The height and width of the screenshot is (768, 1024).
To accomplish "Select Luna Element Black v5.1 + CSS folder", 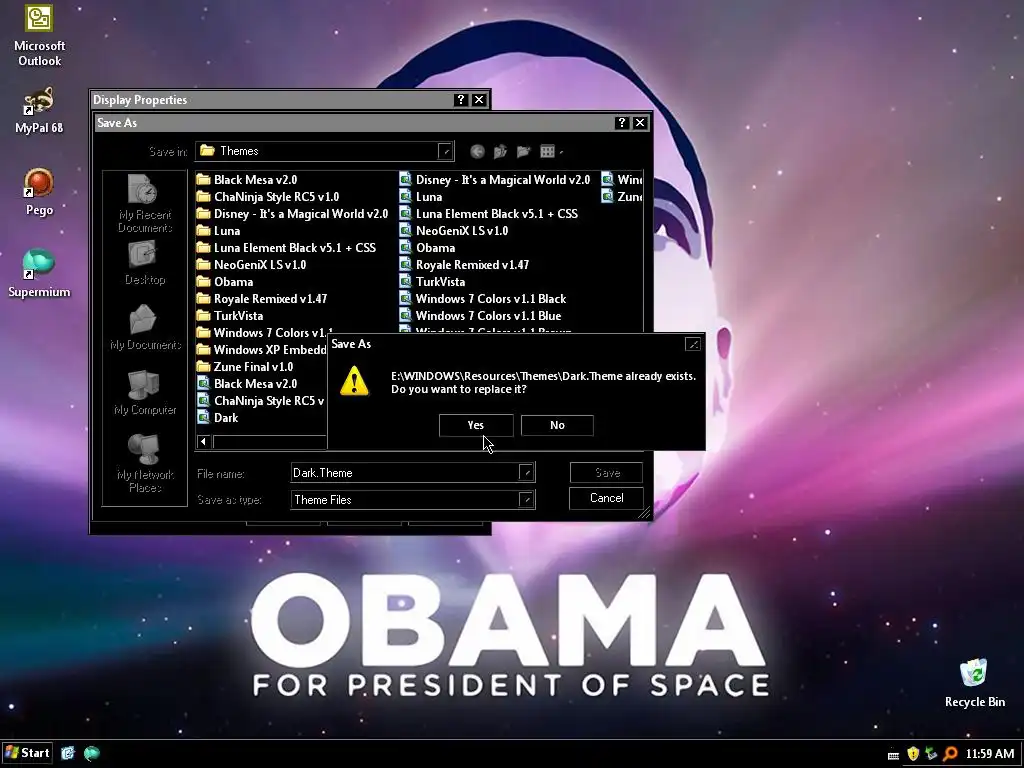I will point(286,248).
